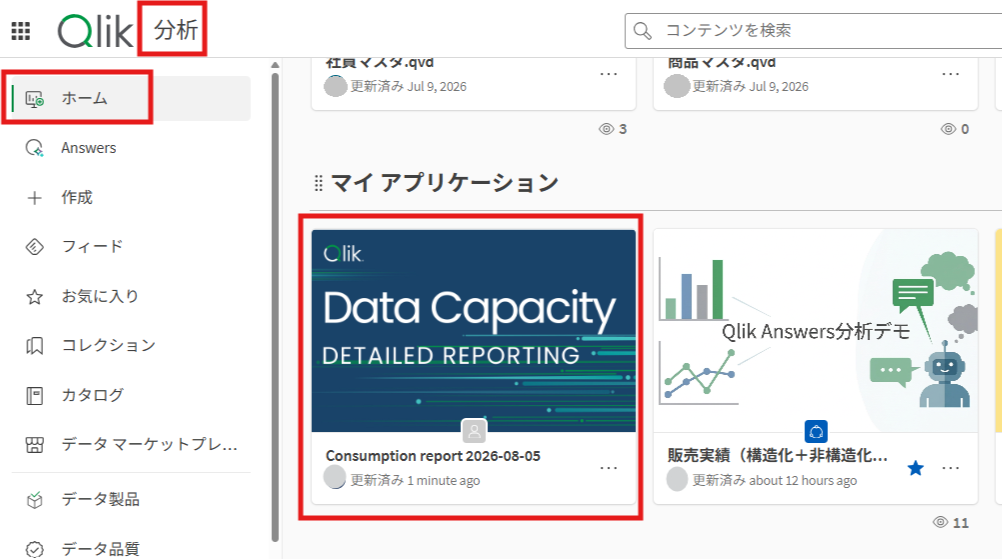Click the eye view count showing 0

pyautogui.click(x=955, y=129)
